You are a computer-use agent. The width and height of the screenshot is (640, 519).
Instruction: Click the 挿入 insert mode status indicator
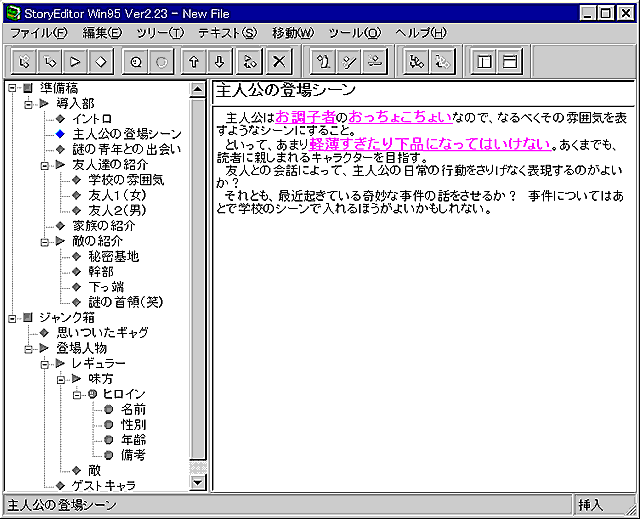click(x=590, y=505)
